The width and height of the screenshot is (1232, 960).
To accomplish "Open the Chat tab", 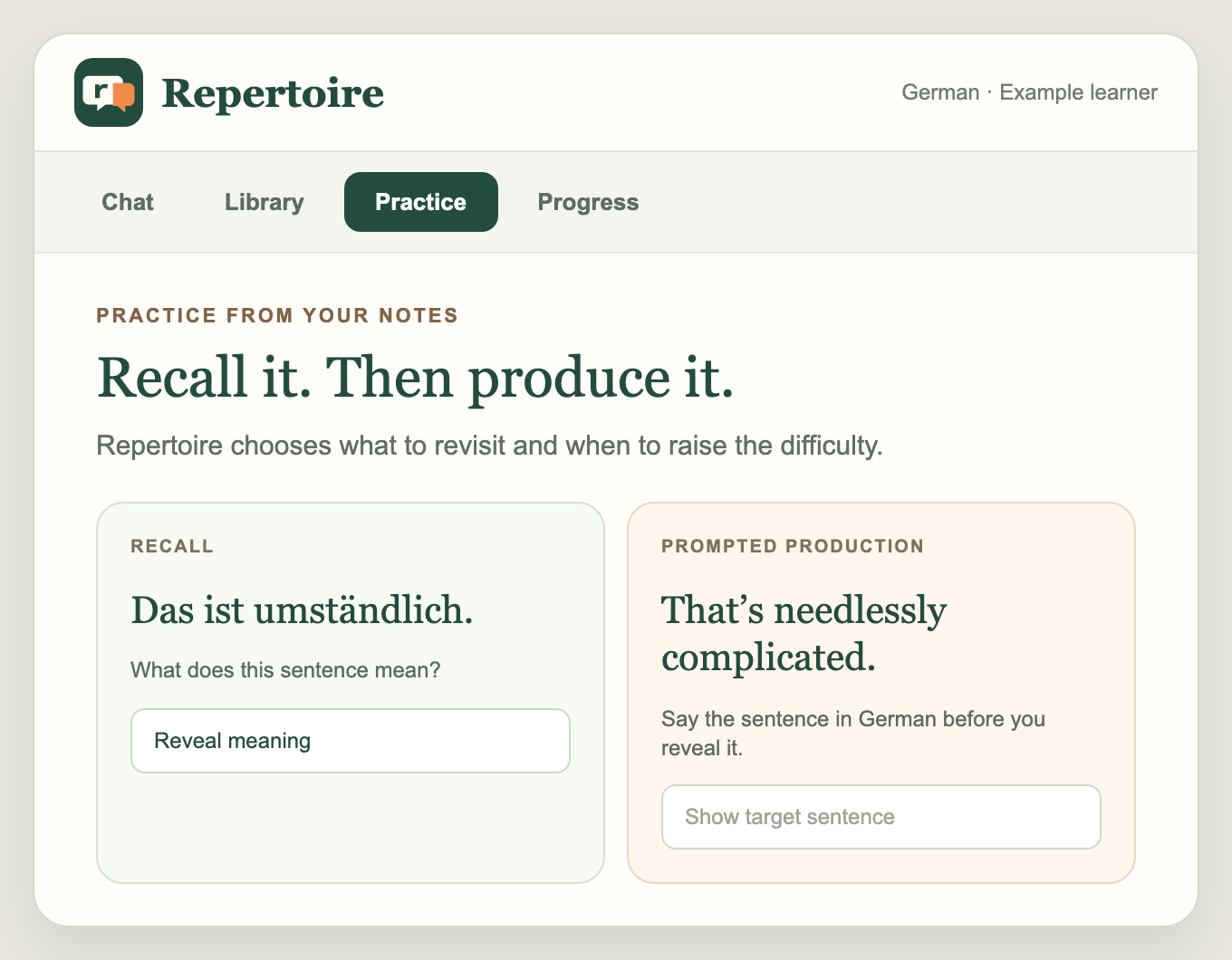I will (128, 202).
